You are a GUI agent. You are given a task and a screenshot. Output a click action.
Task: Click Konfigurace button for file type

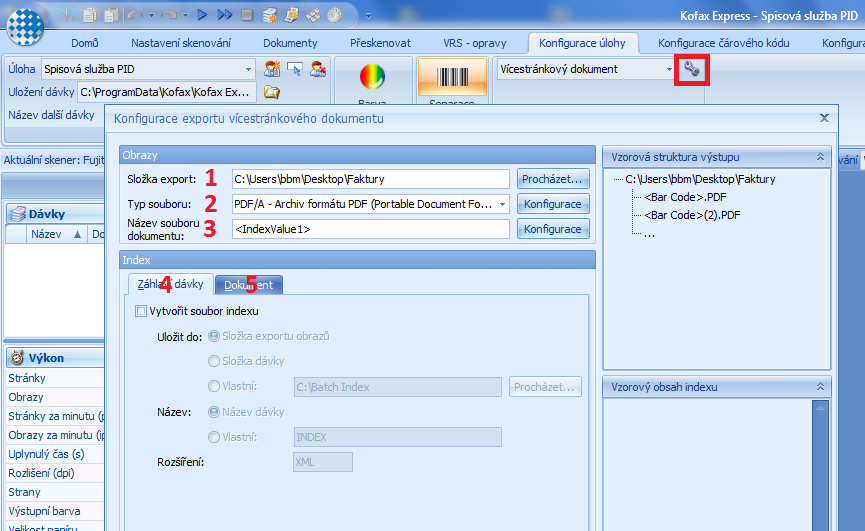pyautogui.click(x=553, y=204)
